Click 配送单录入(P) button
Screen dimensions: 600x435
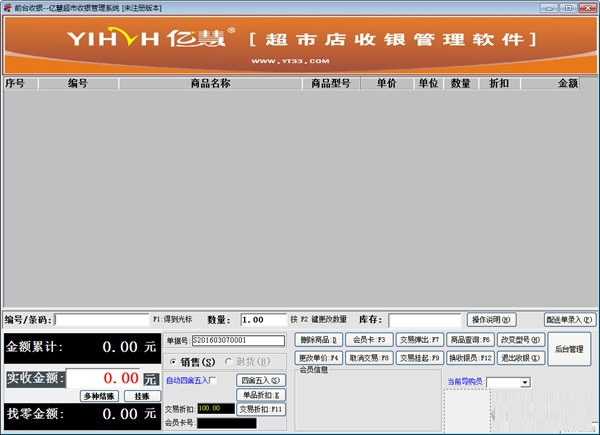coord(570,320)
